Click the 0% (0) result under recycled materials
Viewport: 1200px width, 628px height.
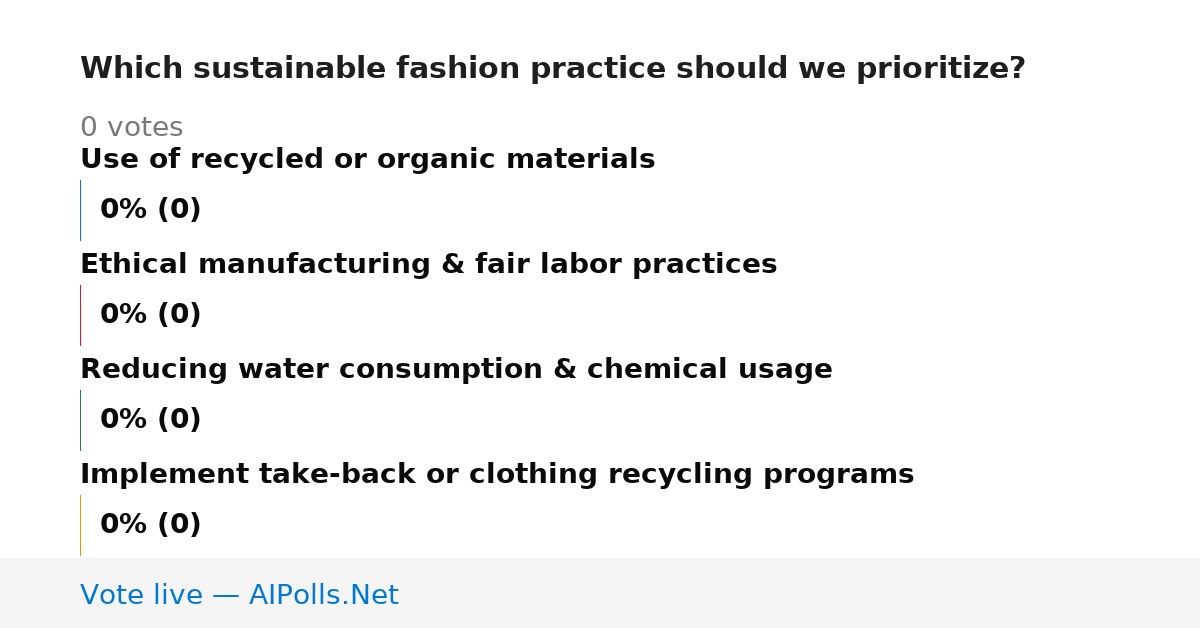click(x=150, y=210)
